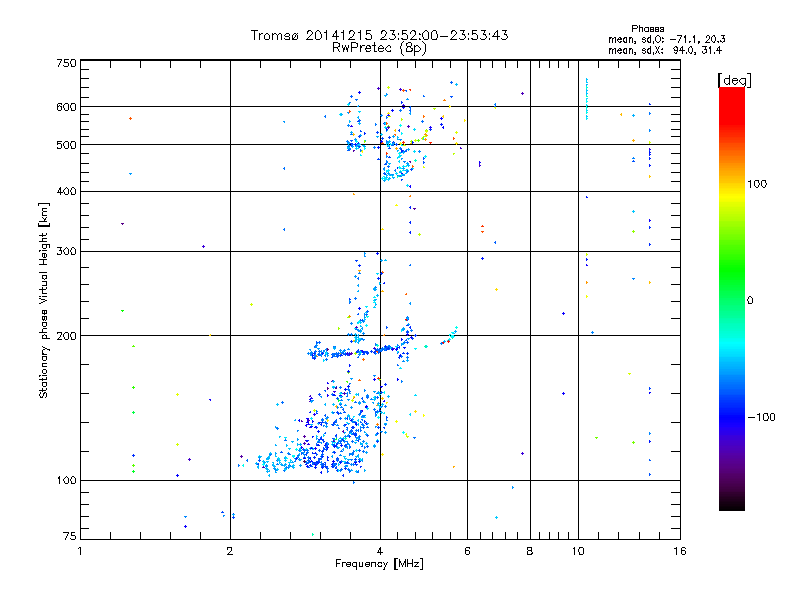Click colorbar tick label '-100'
The height and width of the screenshot is (600, 800).
761,417
